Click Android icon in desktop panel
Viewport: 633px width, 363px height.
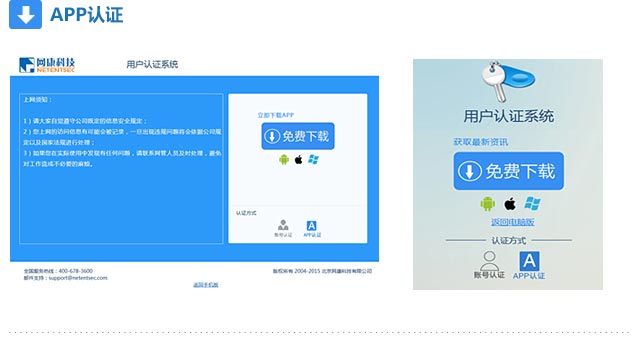tap(284, 160)
